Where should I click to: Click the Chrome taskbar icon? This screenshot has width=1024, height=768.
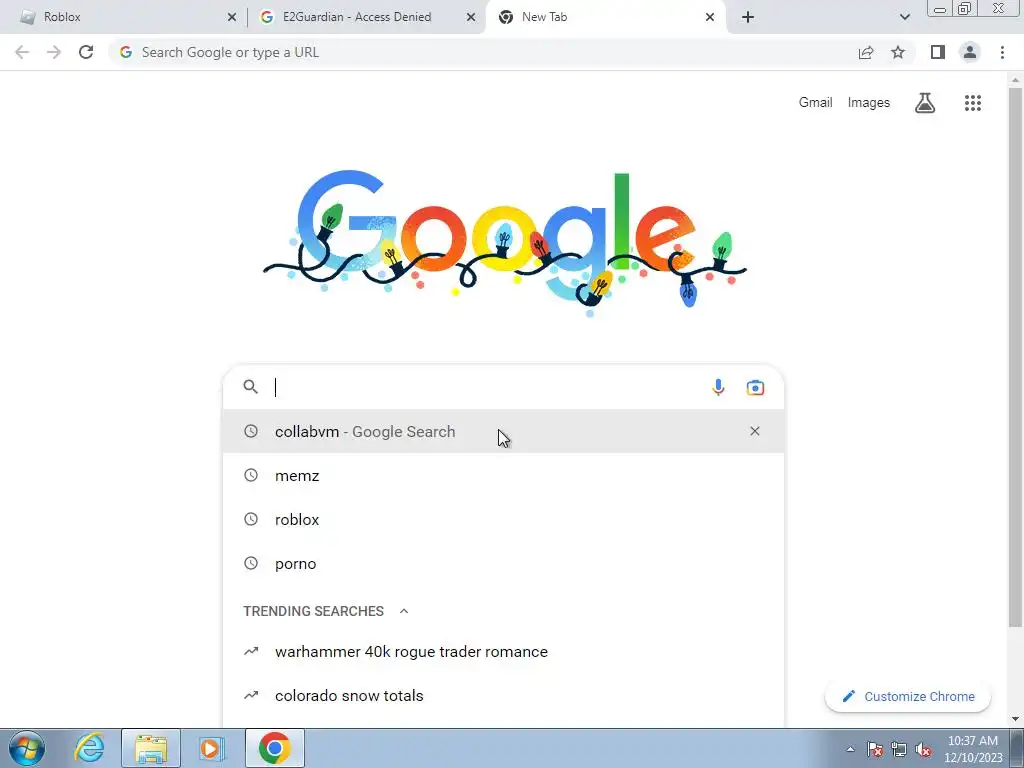click(275, 748)
